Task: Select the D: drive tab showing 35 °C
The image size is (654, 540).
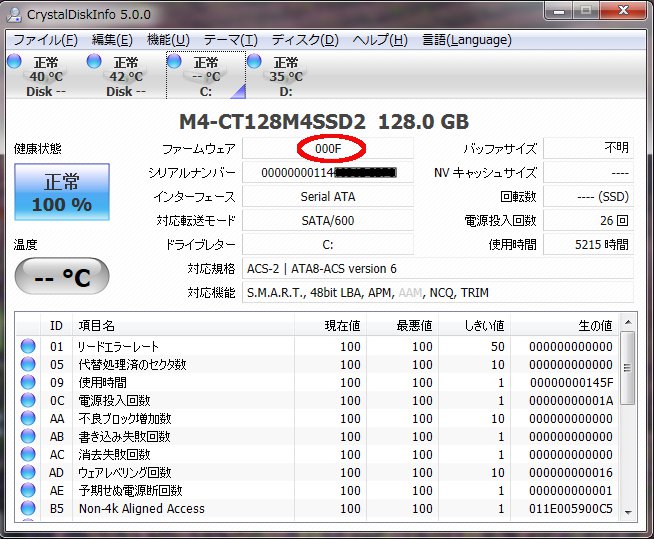Action: coord(286,75)
